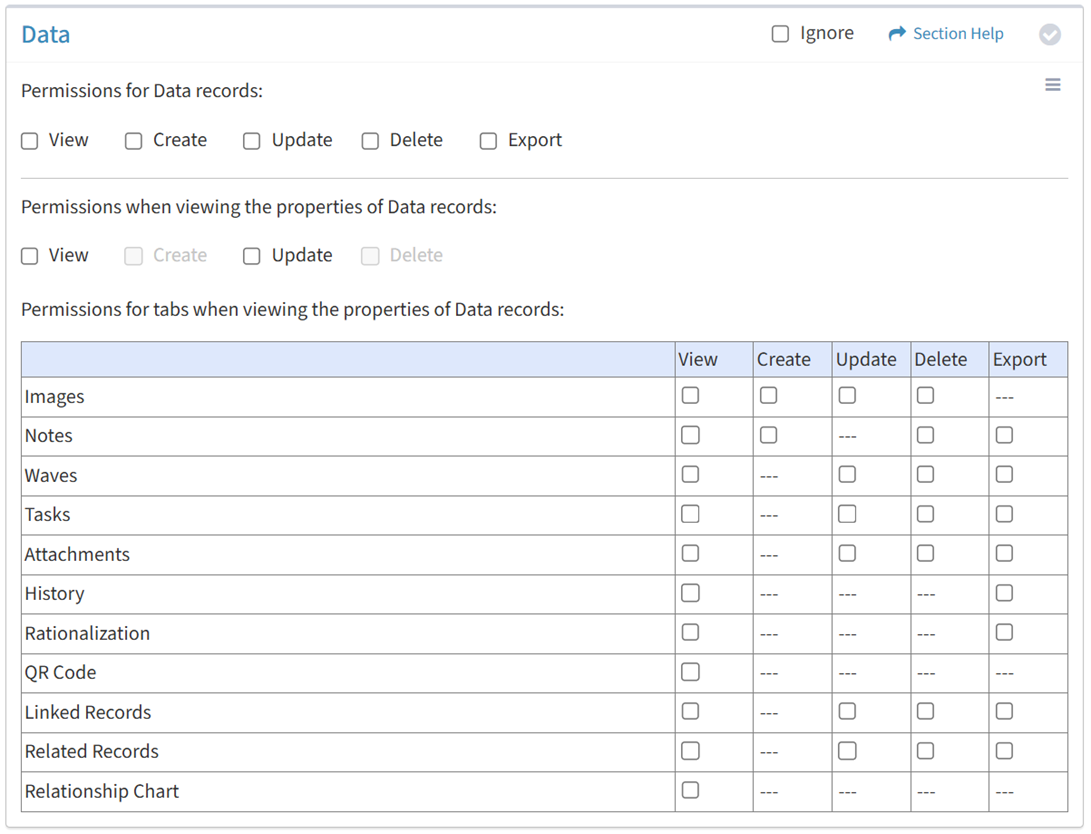
Task: Click the Data section title
Action: 46,35
